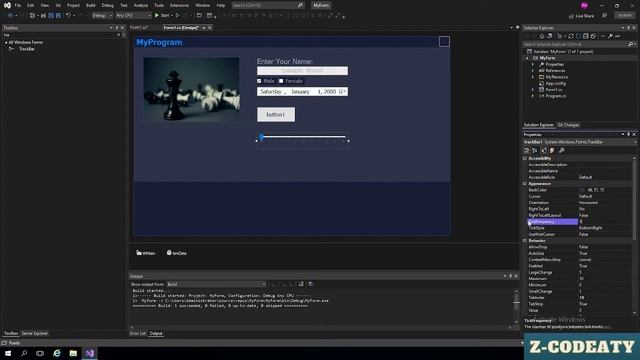Click the Sync/Refresh icon in Solution Explorer toolbar
640x360 pixels.
tap(571, 36)
